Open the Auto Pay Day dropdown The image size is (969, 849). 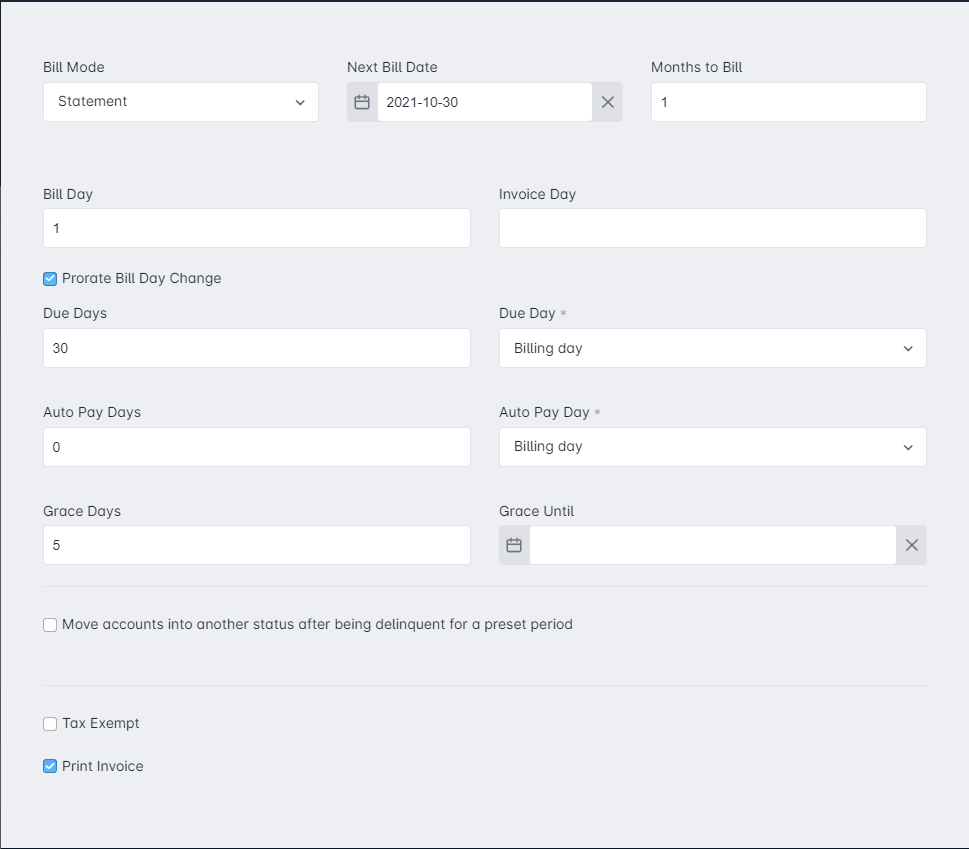pos(713,447)
